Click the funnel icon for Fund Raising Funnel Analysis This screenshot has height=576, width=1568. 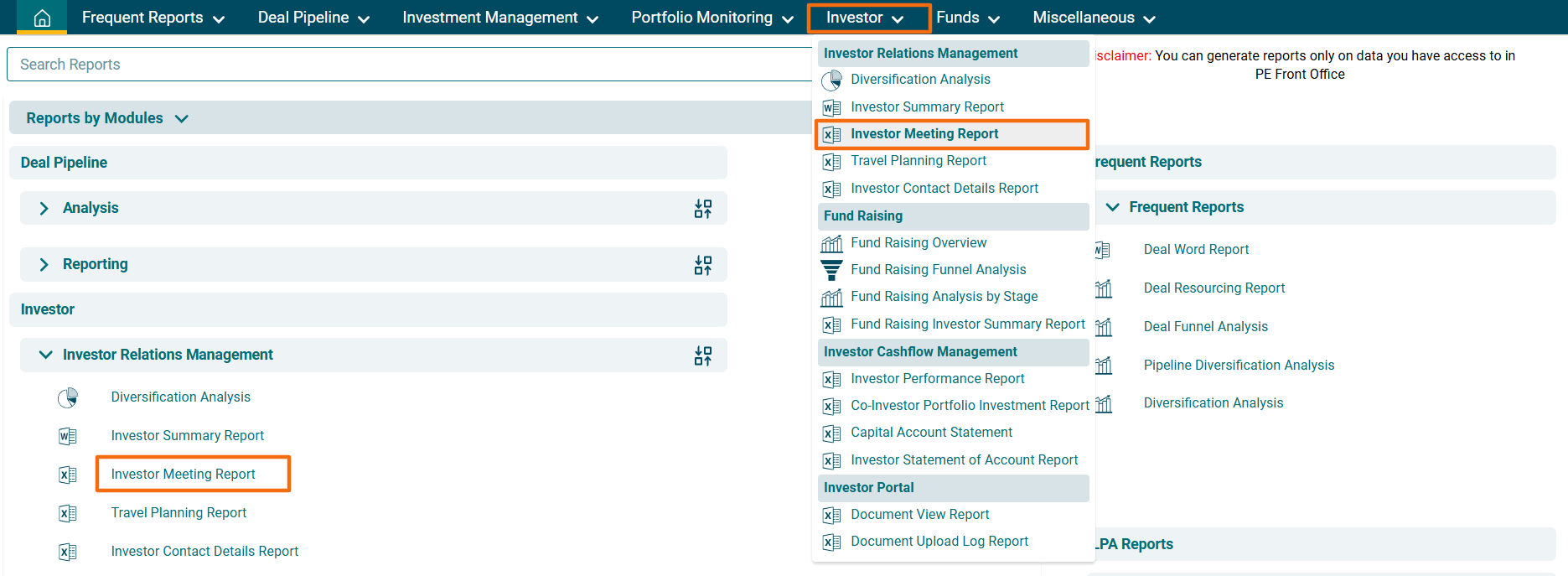click(831, 270)
